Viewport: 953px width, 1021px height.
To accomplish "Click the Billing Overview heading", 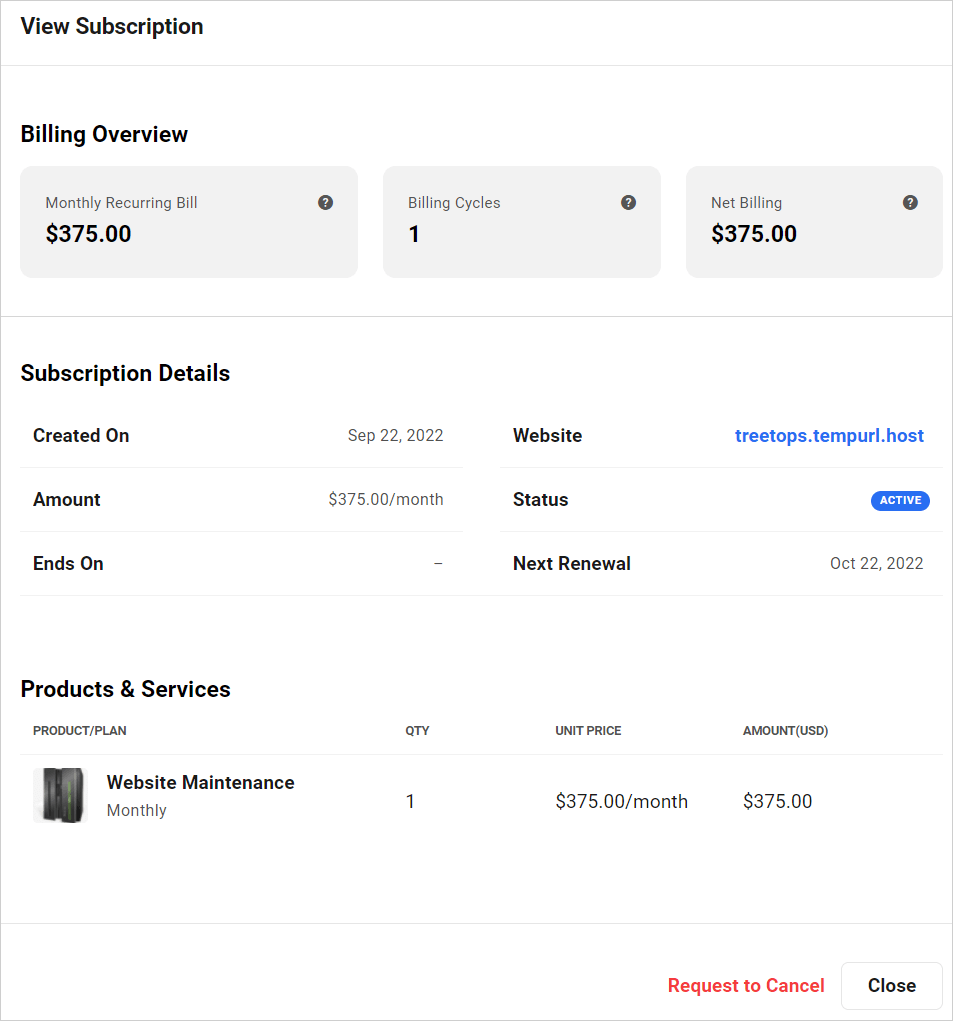I will (104, 134).
